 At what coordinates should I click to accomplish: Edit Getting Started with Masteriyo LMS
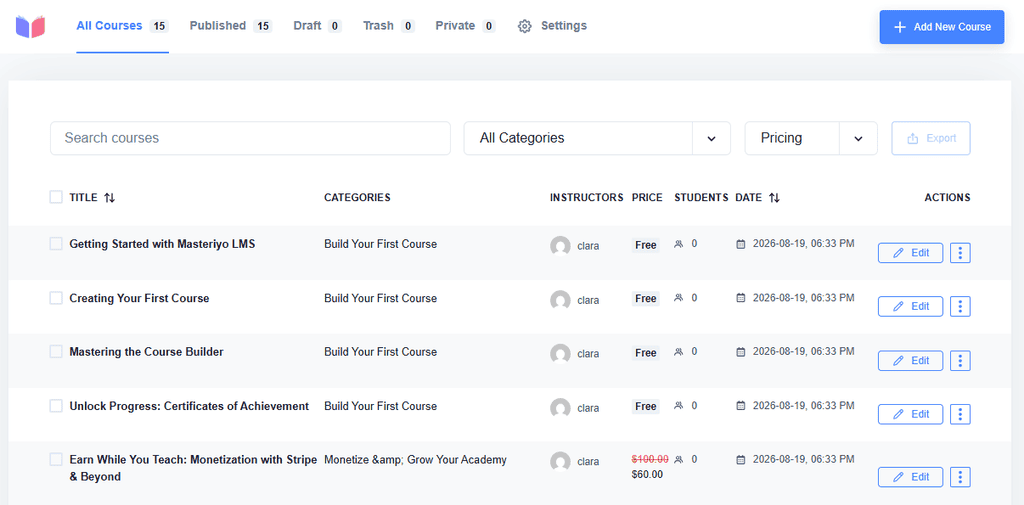910,253
